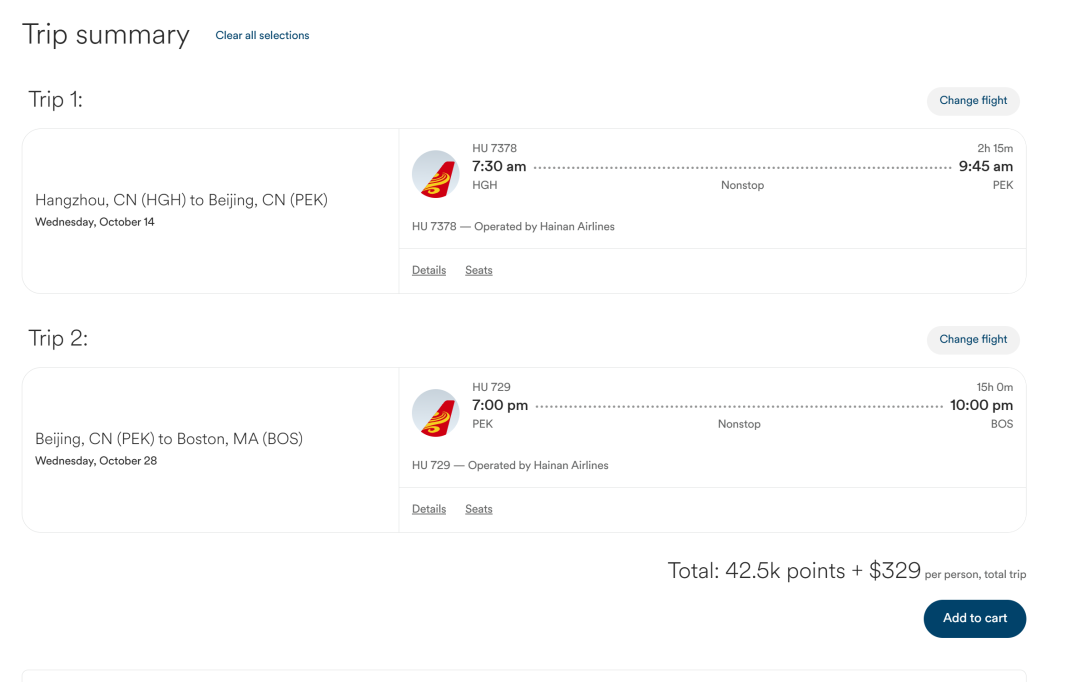Select the Trip summary heading
The width and height of the screenshot is (1080, 682).
(106, 35)
